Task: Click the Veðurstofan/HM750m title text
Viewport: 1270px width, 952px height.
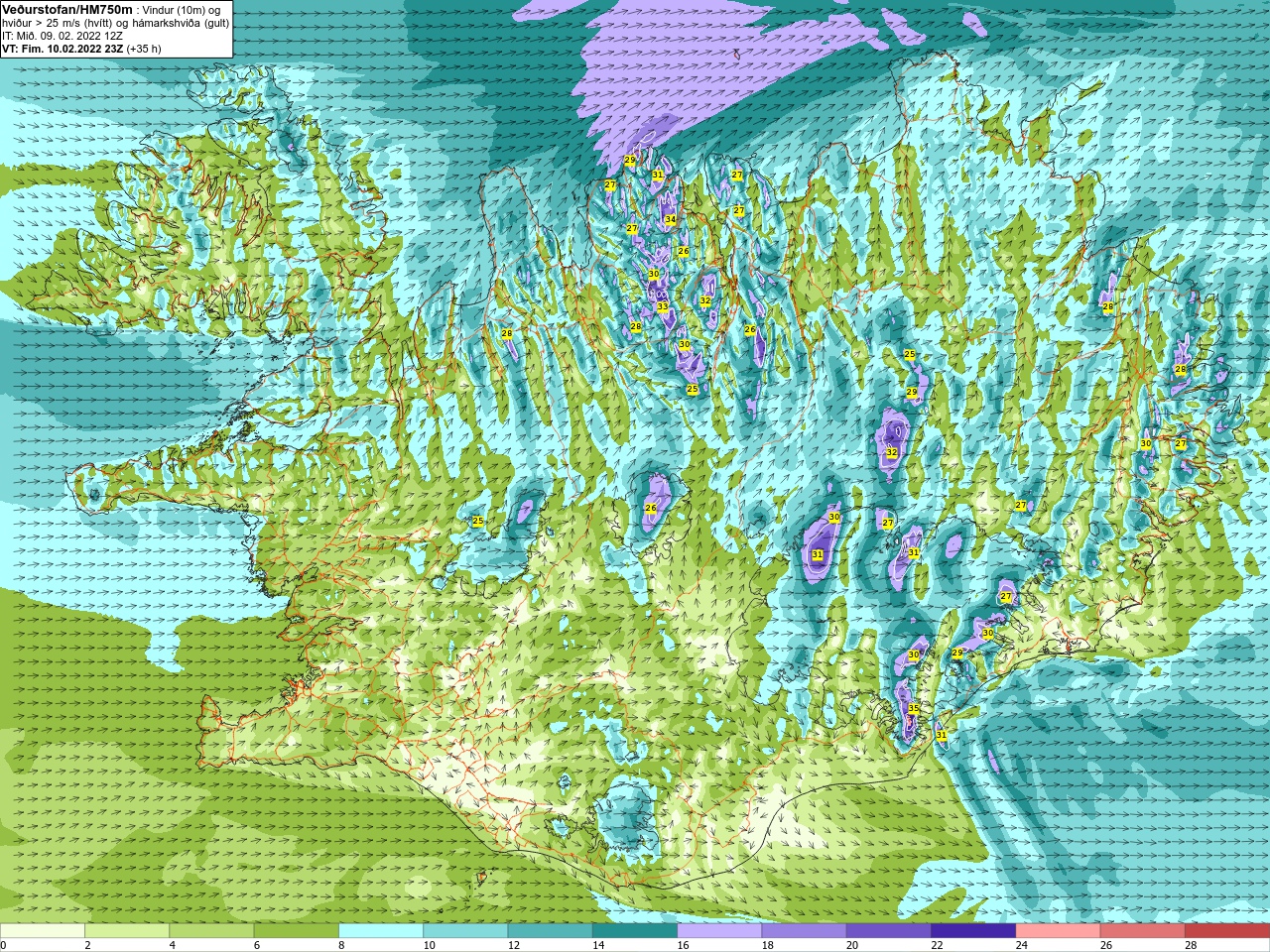Action: (67, 9)
